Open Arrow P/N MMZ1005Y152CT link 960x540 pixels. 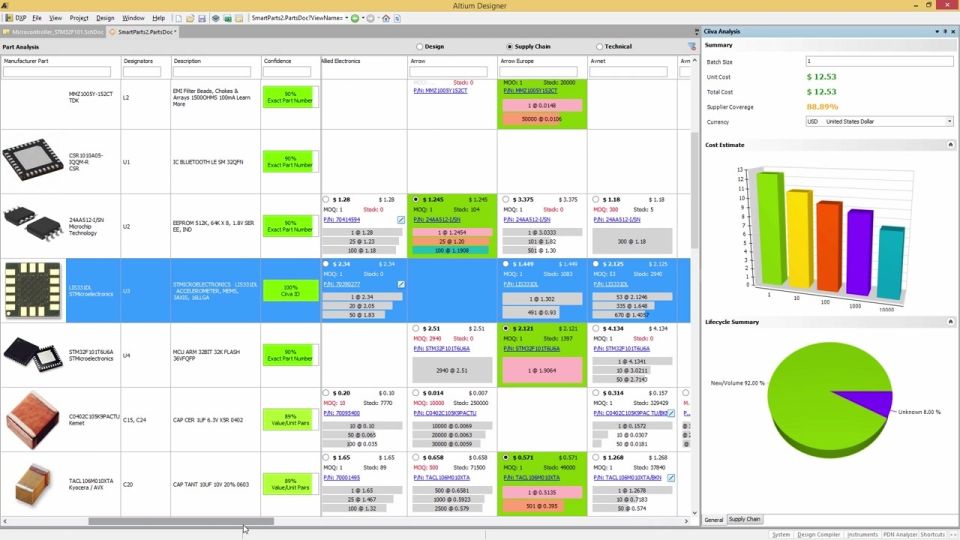pos(440,91)
